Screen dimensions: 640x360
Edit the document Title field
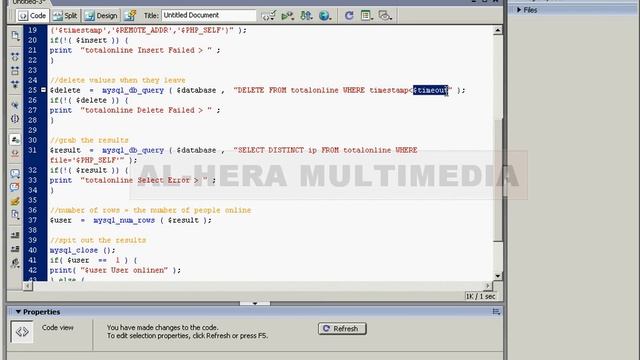click(x=209, y=15)
